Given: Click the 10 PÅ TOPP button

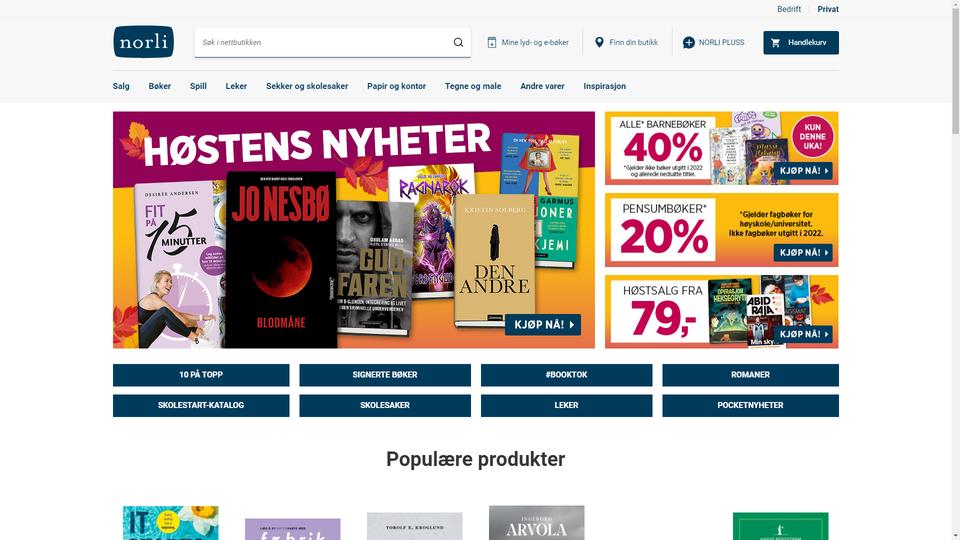Looking at the screenshot, I should [201, 375].
